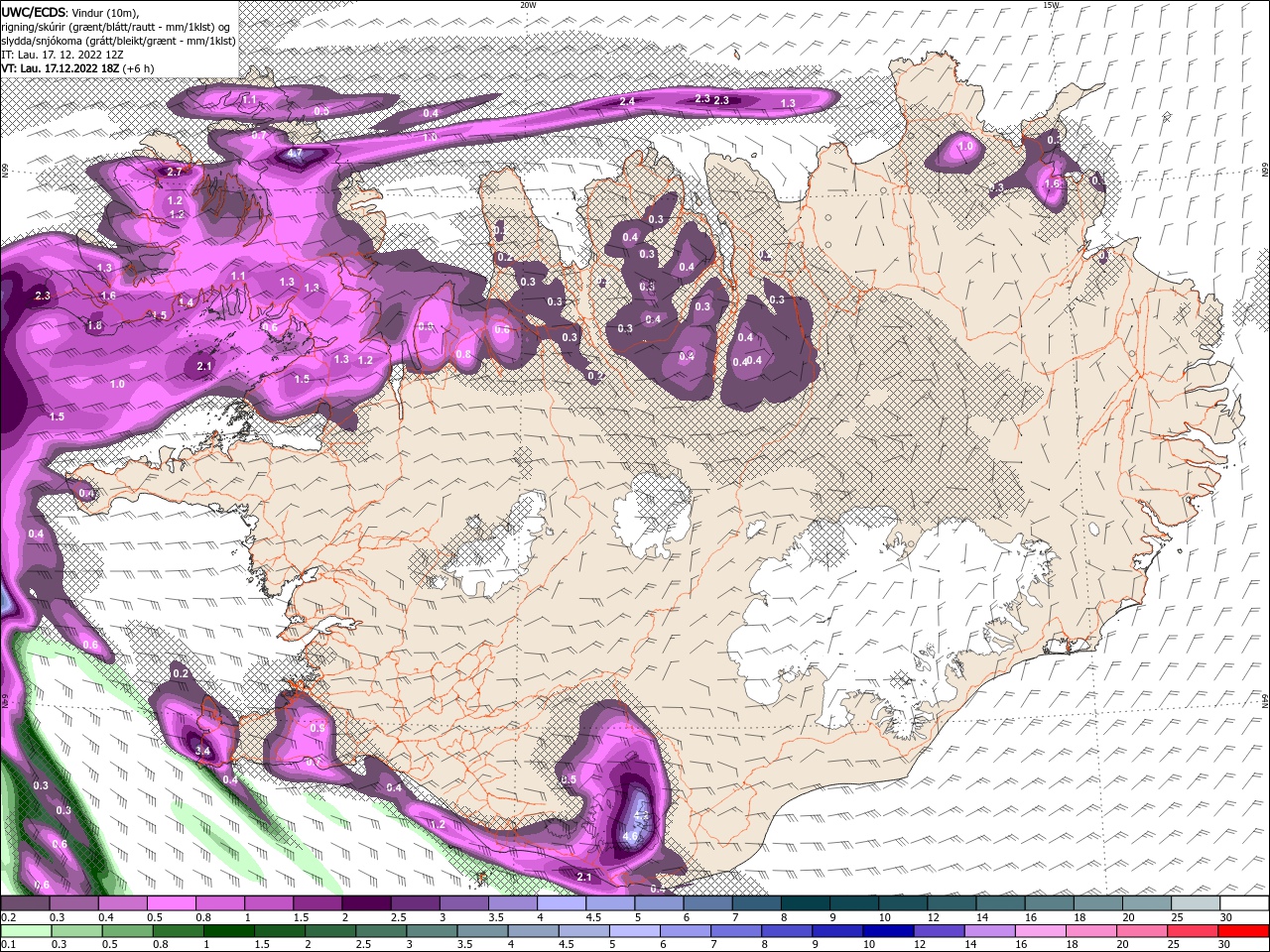Image resolution: width=1270 pixels, height=952 pixels.
Task: Click the '0.1' label in the rain legend
Action: 9,944
